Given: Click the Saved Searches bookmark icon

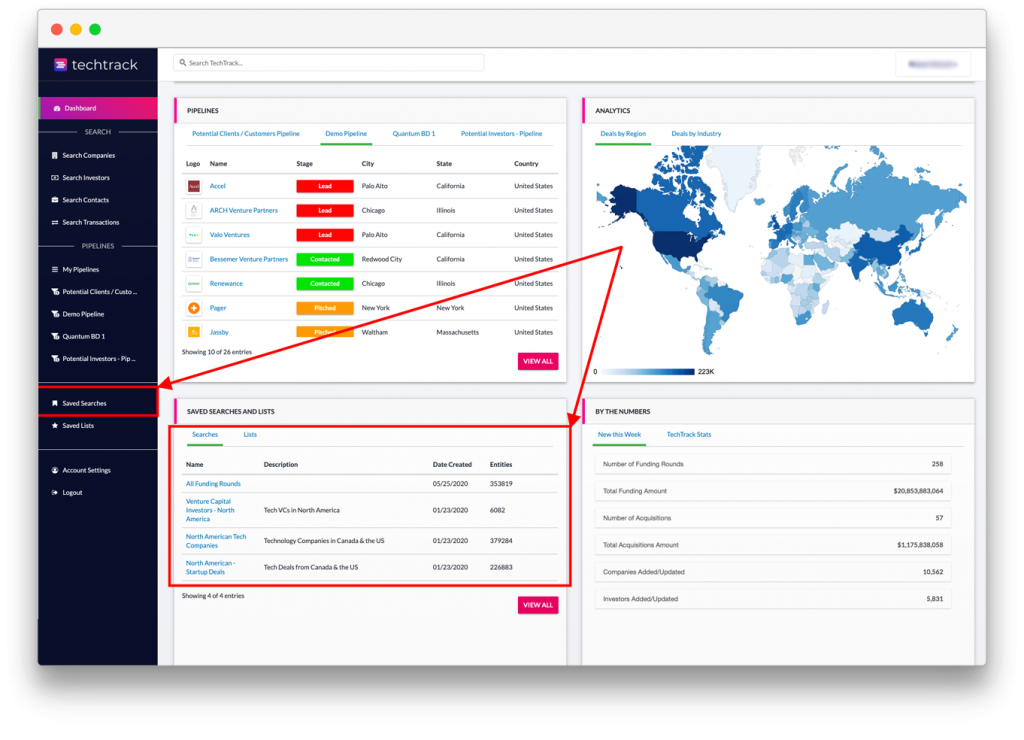Looking at the screenshot, I should tap(55, 403).
